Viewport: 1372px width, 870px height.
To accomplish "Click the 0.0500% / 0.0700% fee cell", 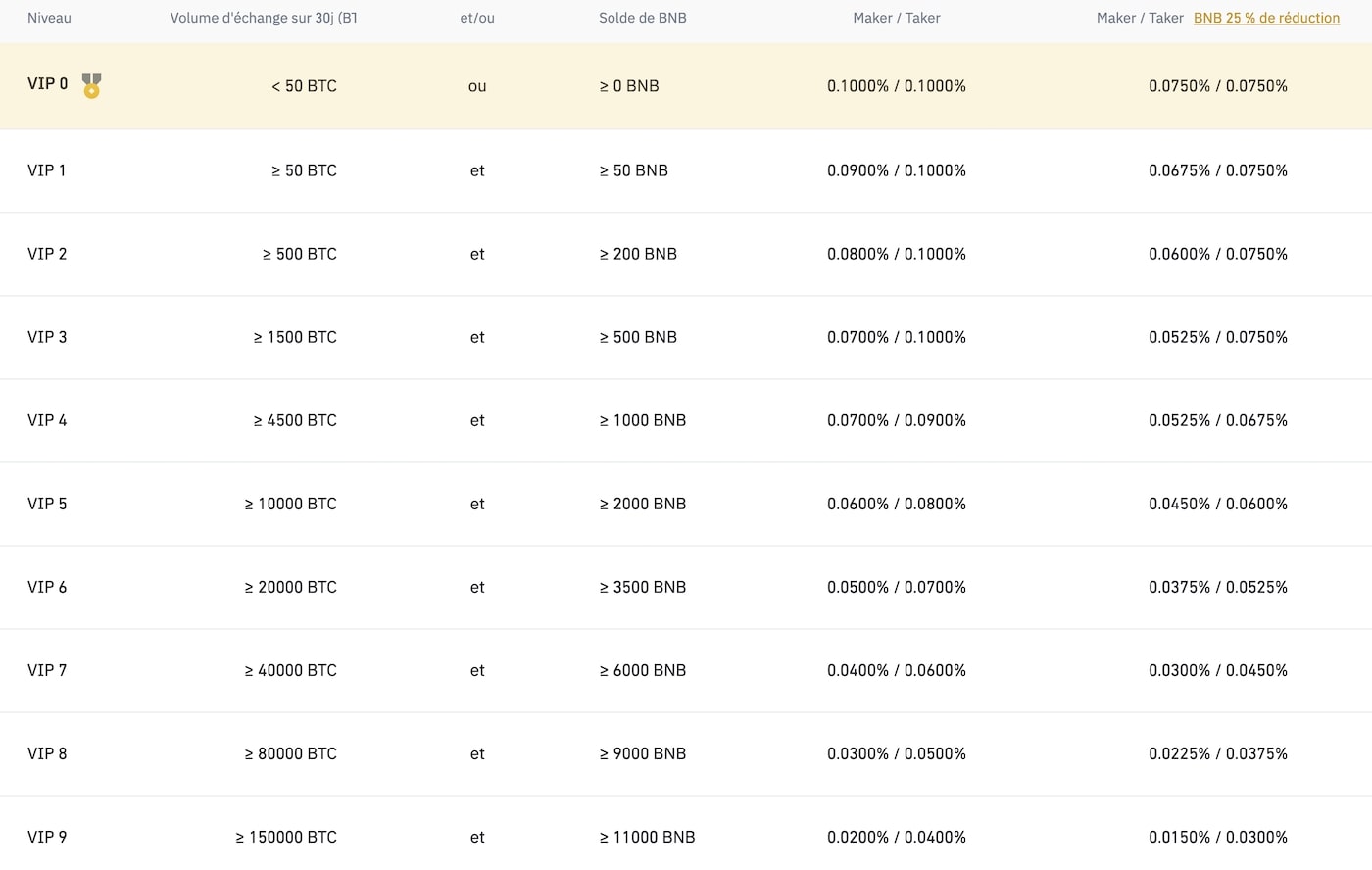I will [x=897, y=587].
